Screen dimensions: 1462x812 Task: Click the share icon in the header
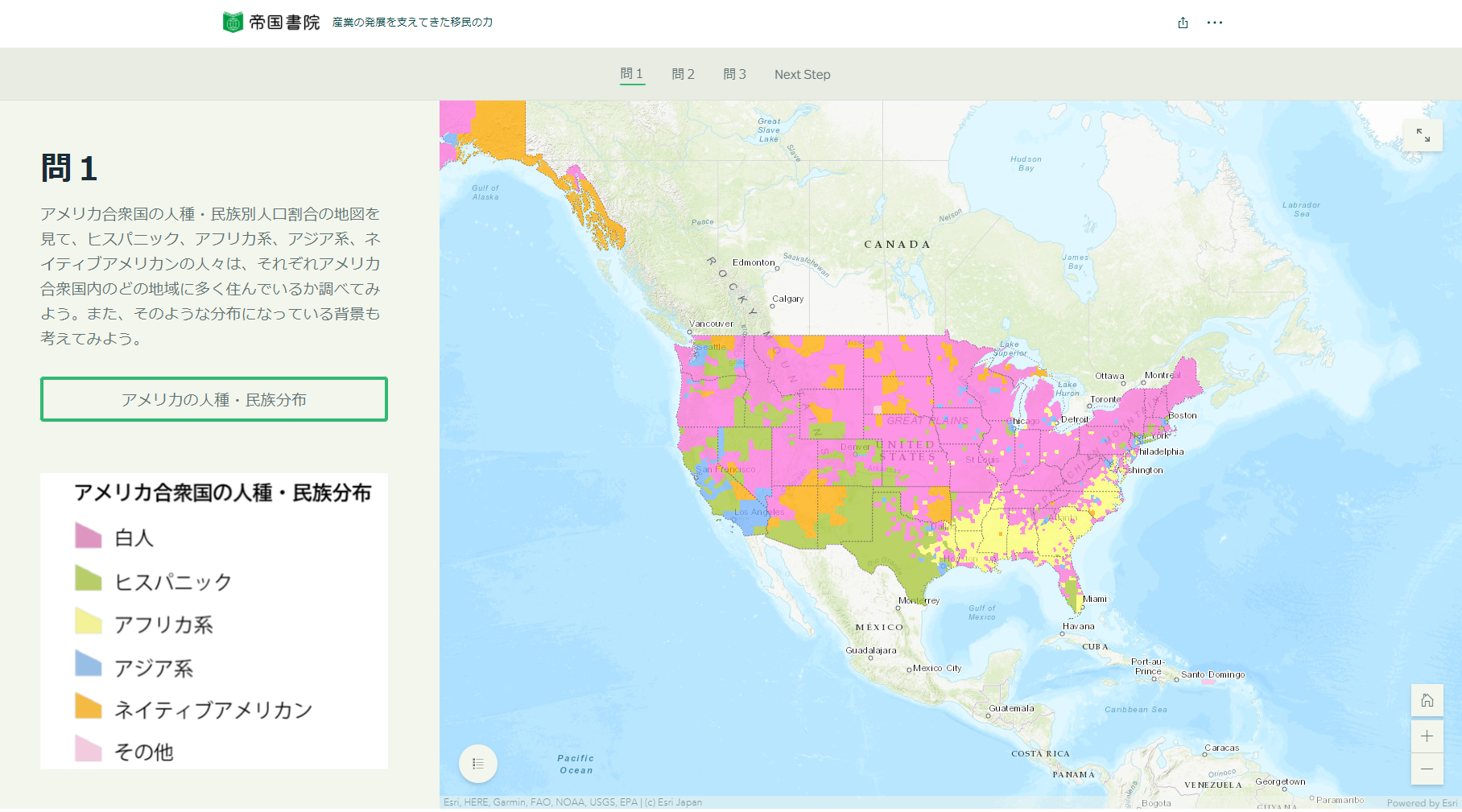[1182, 23]
